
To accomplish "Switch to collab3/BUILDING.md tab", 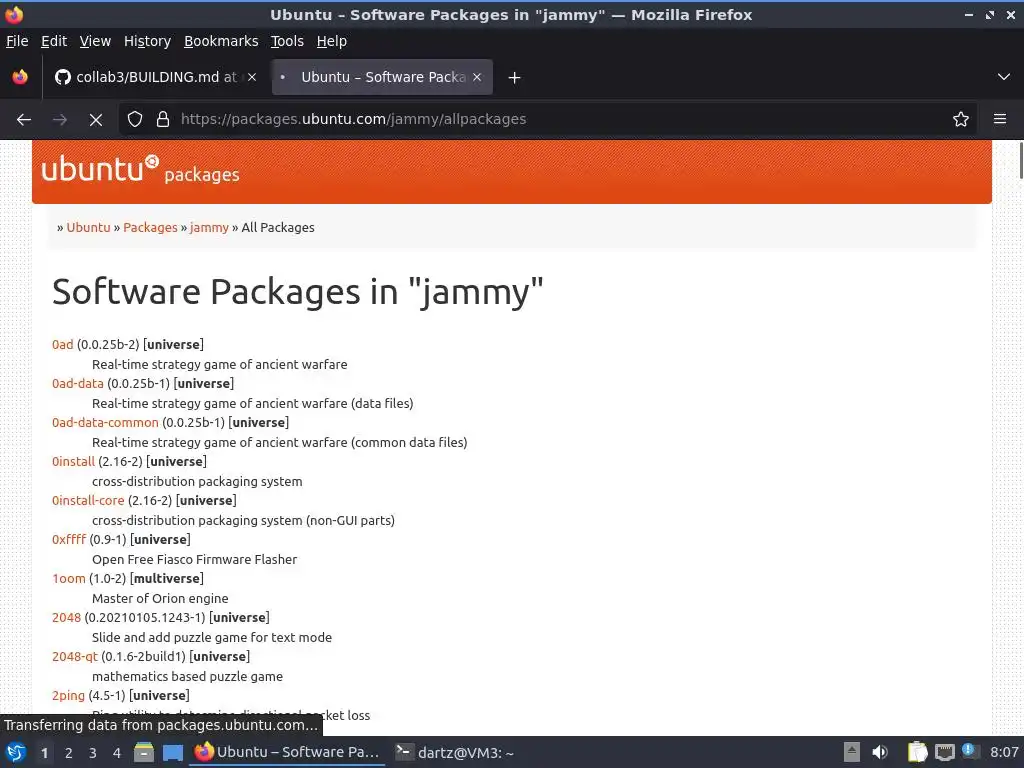I will 155,77.
